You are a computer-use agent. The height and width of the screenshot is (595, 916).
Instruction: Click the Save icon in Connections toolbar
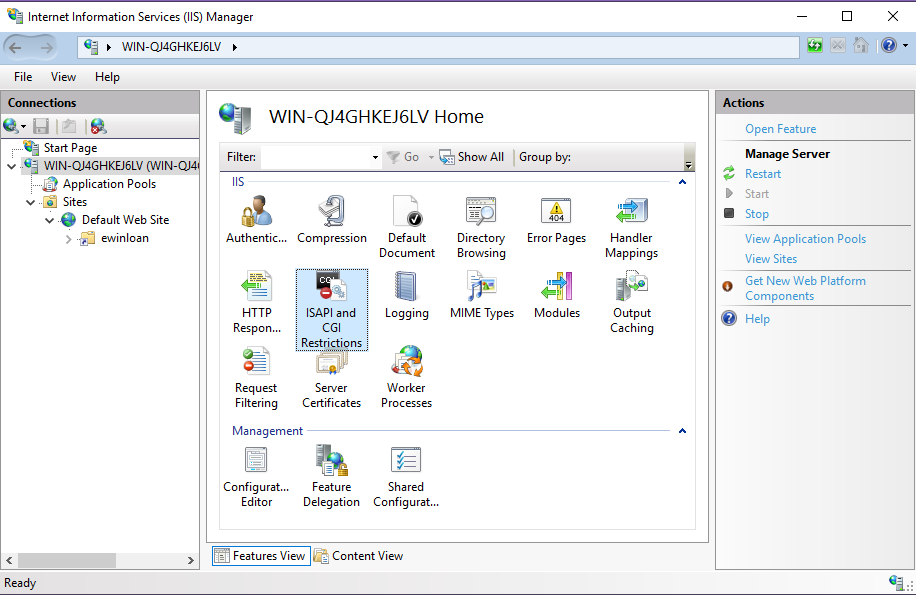(x=41, y=126)
